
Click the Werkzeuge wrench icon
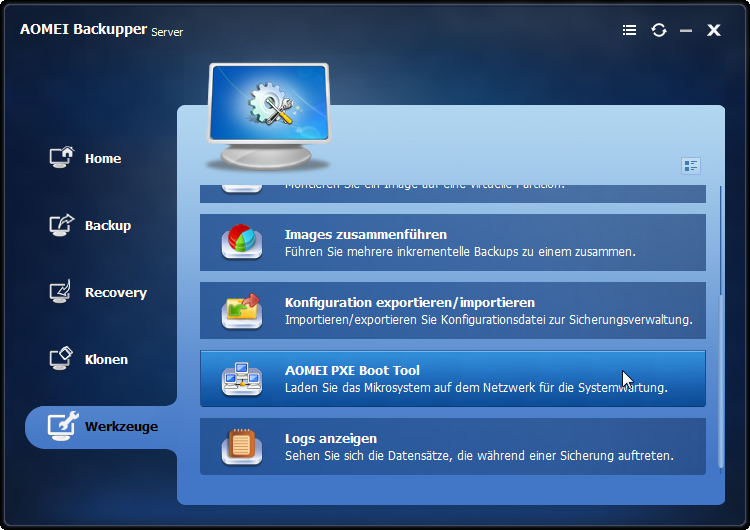pos(63,425)
